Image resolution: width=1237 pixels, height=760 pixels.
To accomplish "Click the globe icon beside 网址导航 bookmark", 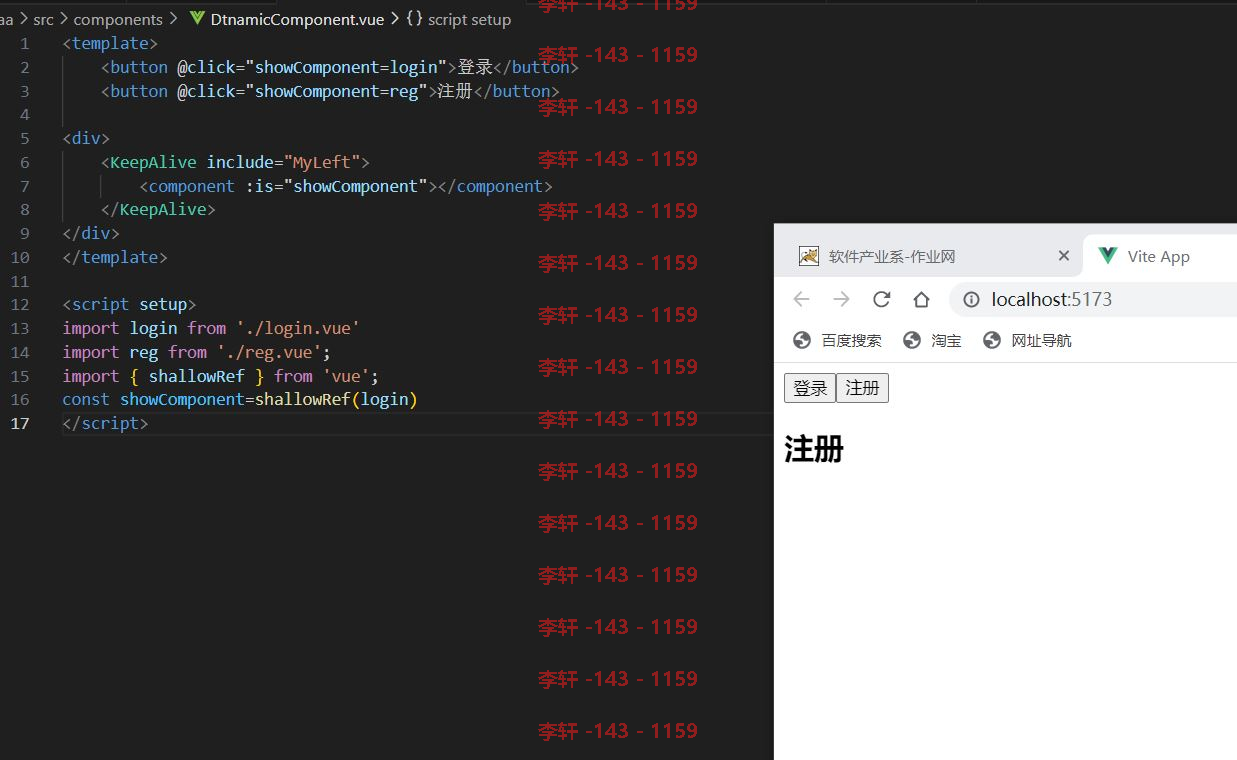I will tap(992, 340).
